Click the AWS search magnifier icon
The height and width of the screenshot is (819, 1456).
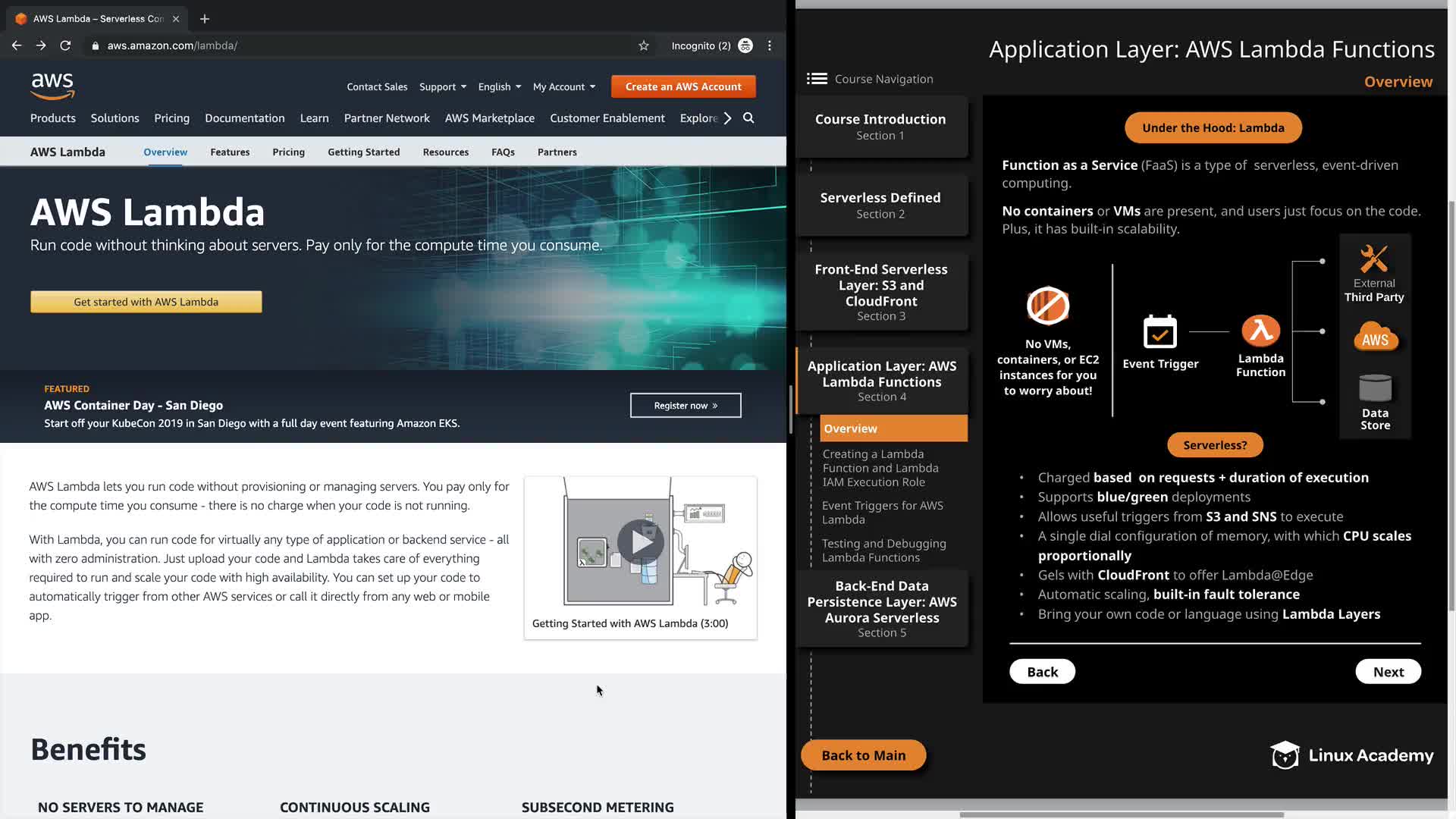748,118
